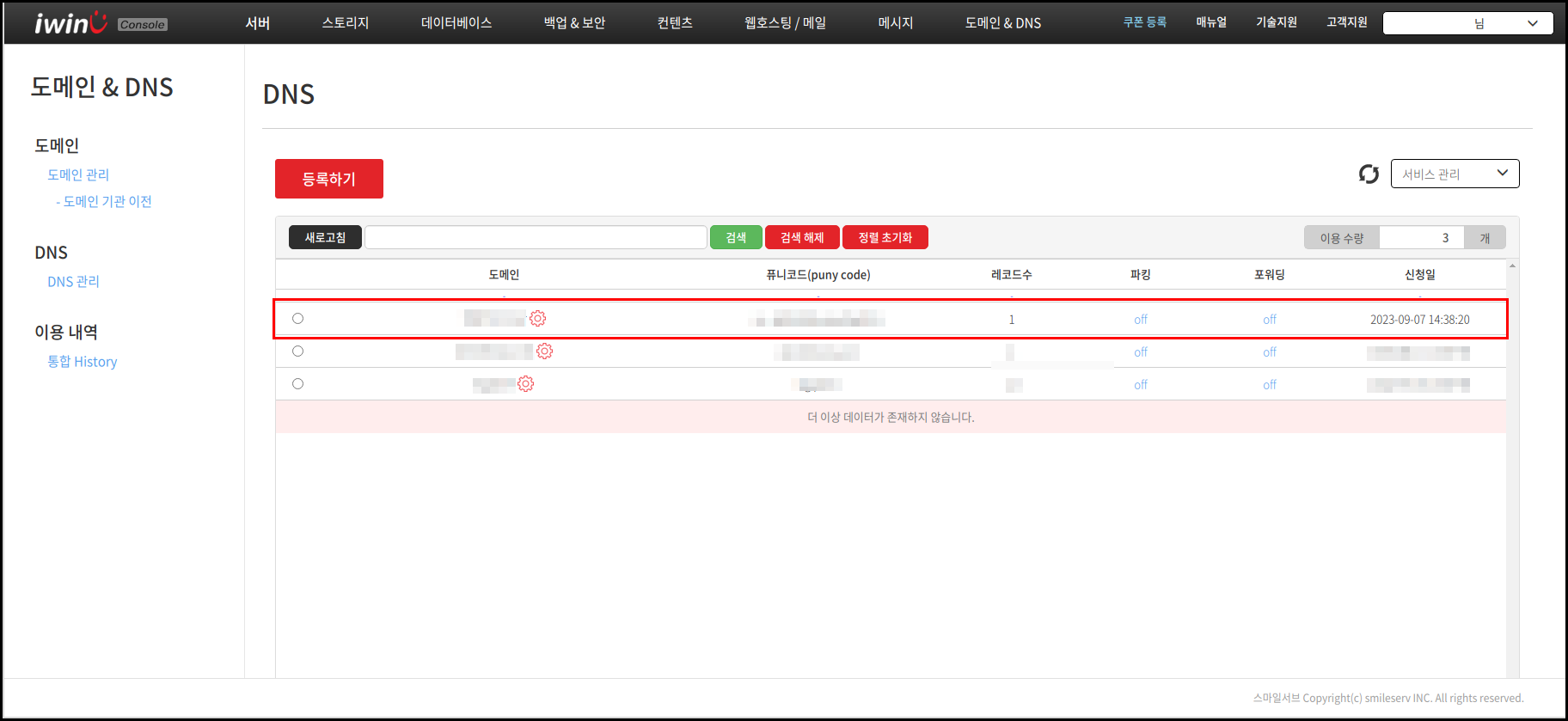Open the 메시지 menu

(896, 23)
